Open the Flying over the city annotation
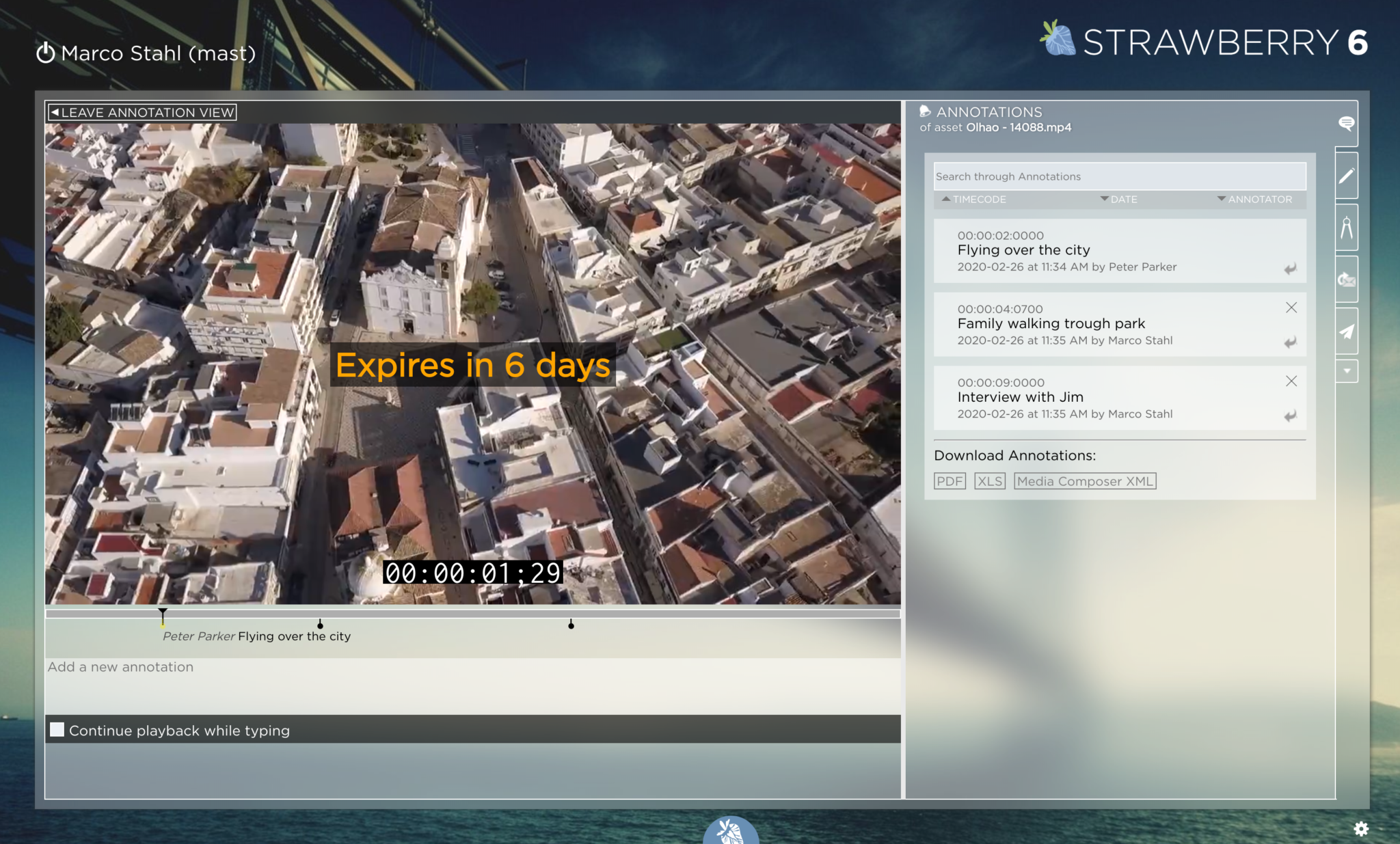This screenshot has width=1400, height=844. (1120, 251)
